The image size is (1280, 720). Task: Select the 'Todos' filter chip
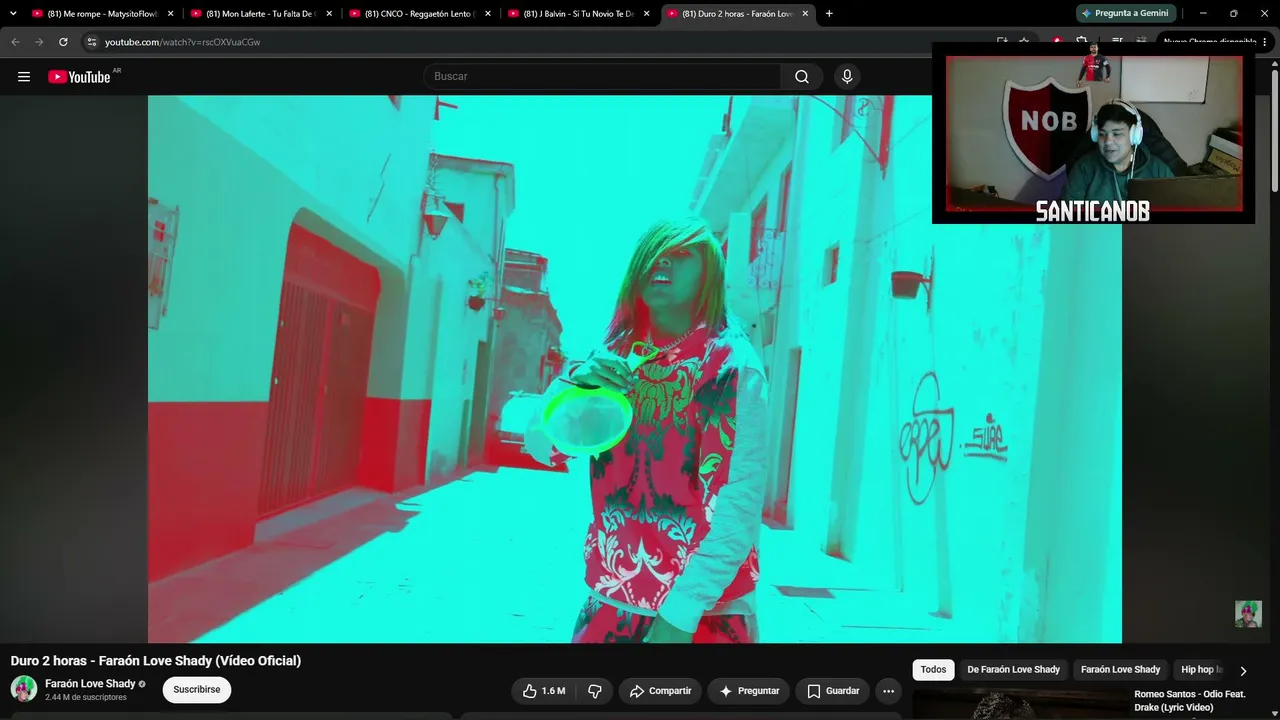(x=933, y=670)
